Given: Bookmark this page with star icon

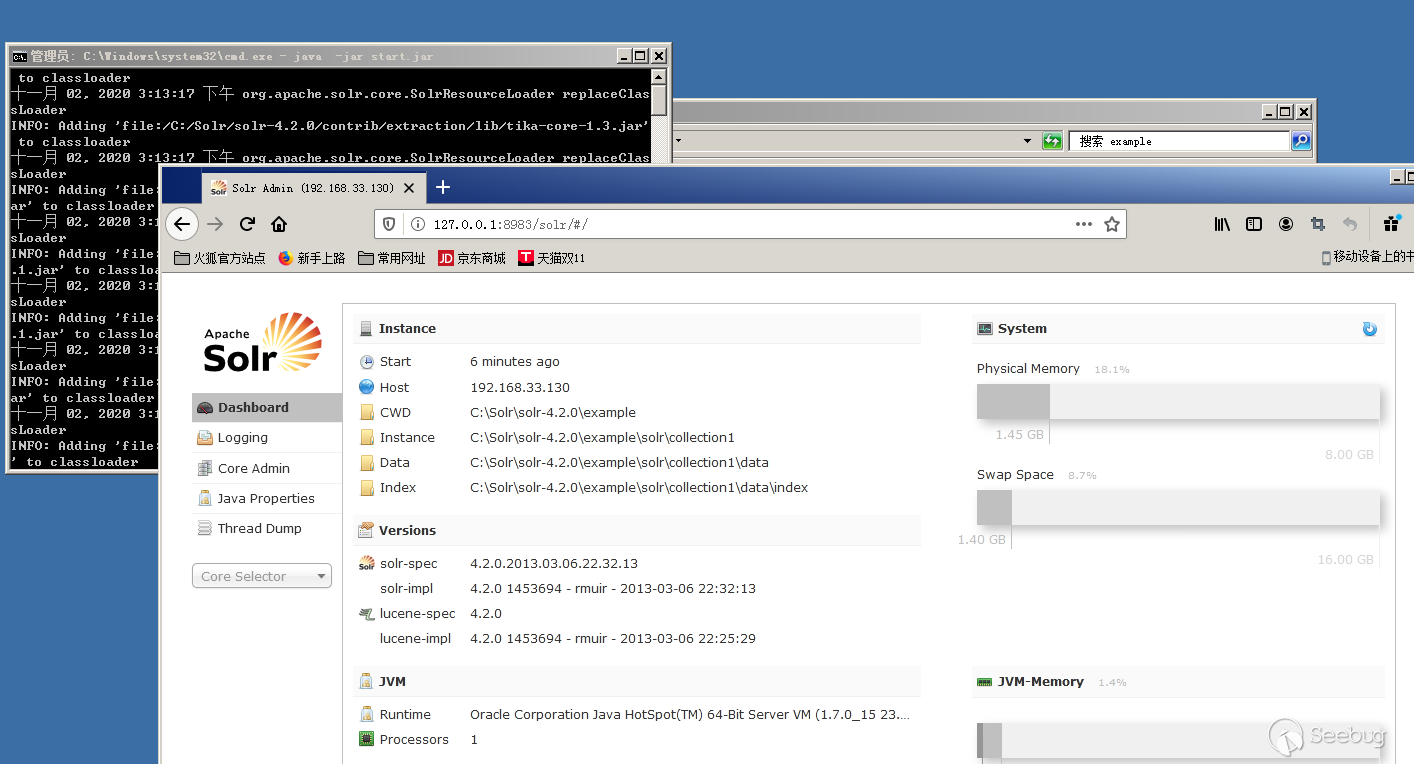Looking at the screenshot, I should coord(1111,224).
